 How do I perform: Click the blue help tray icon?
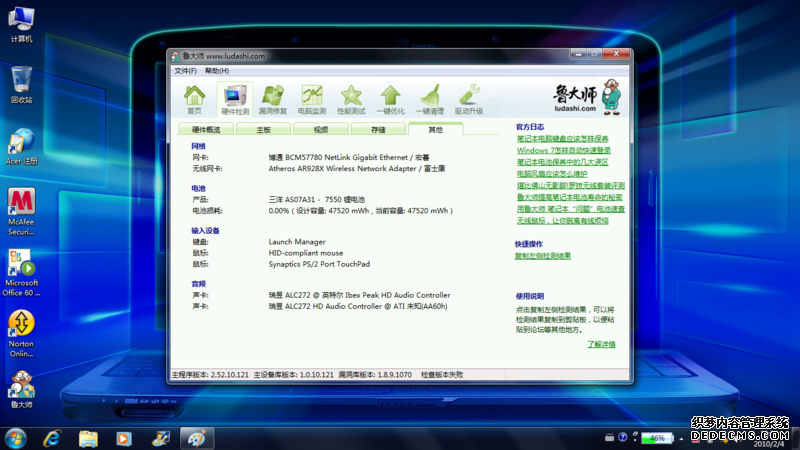click(622, 437)
